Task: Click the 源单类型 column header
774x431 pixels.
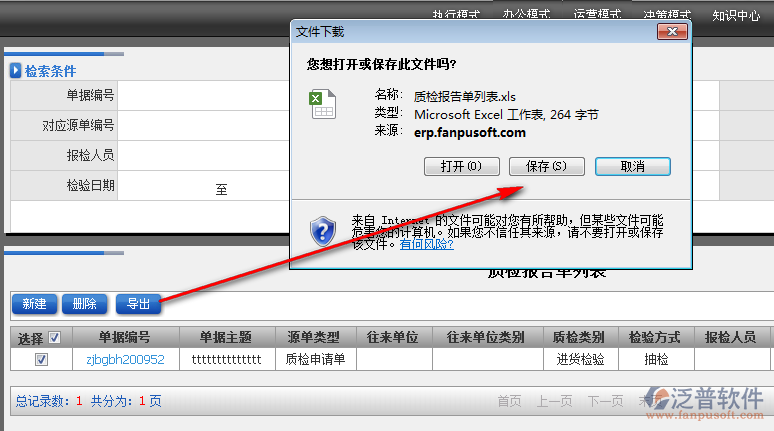Action: click(x=315, y=337)
